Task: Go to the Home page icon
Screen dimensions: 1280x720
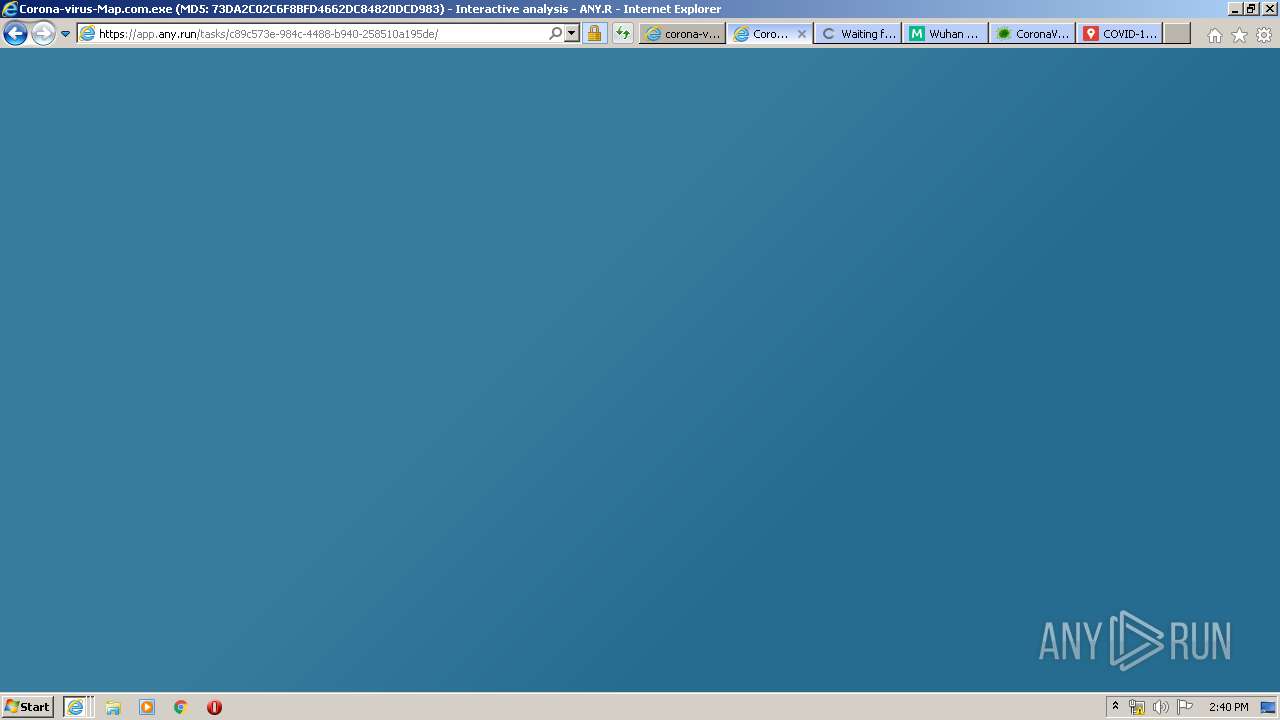Action: point(1215,35)
